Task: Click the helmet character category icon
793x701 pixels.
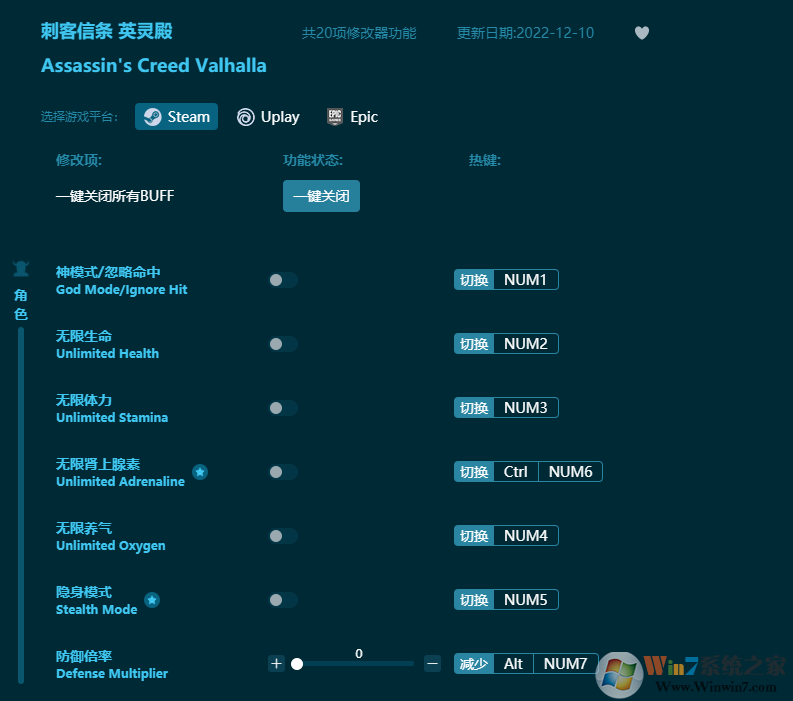Action: click(21, 269)
